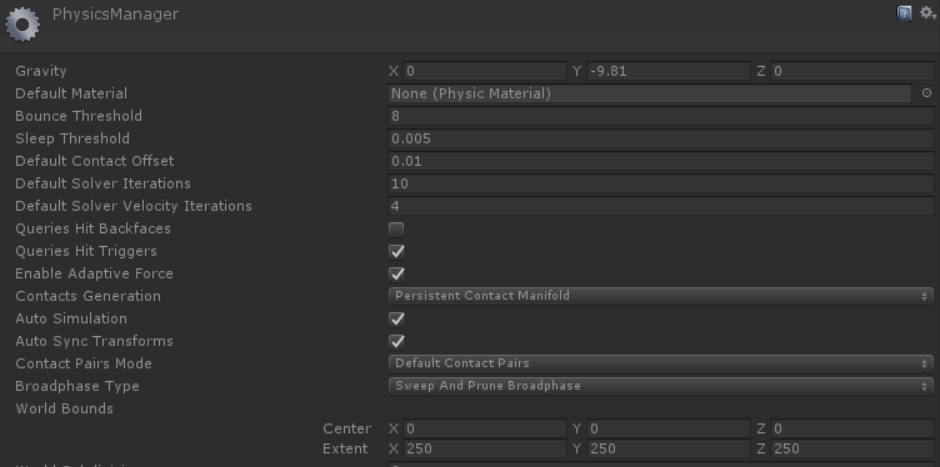Image resolution: width=940 pixels, height=467 pixels.
Task: Toggle the Auto Sync Transforms checkbox
Action: coord(397,341)
